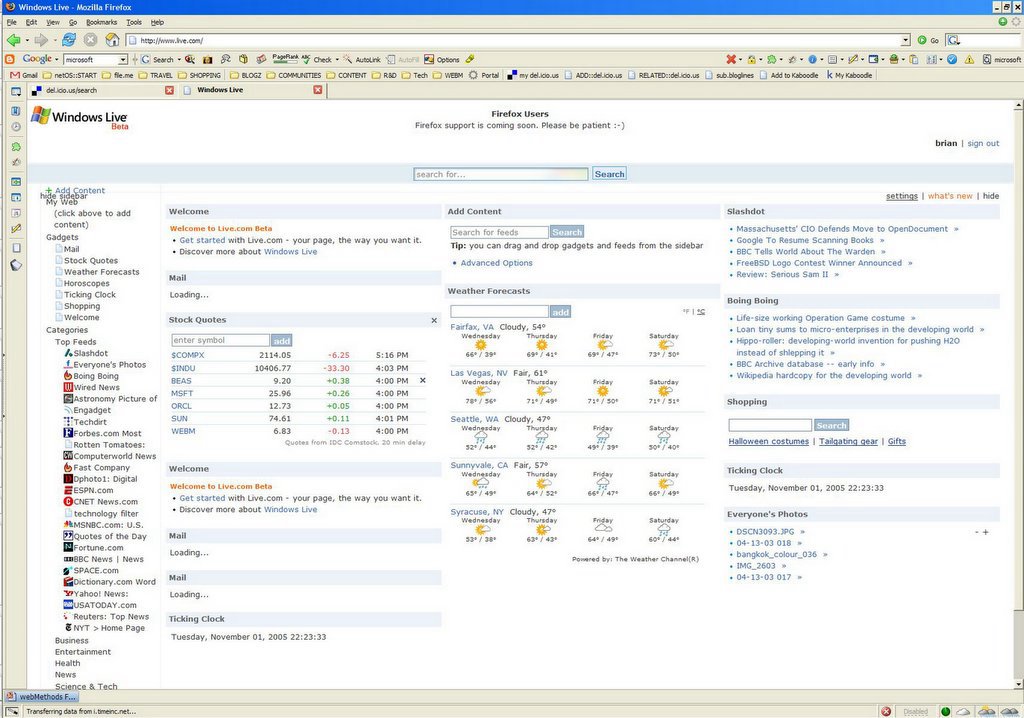Click the highlighter icon in Google toolbar
The width and height of the screenshot is (1024, 718).
tap(470, 59)
